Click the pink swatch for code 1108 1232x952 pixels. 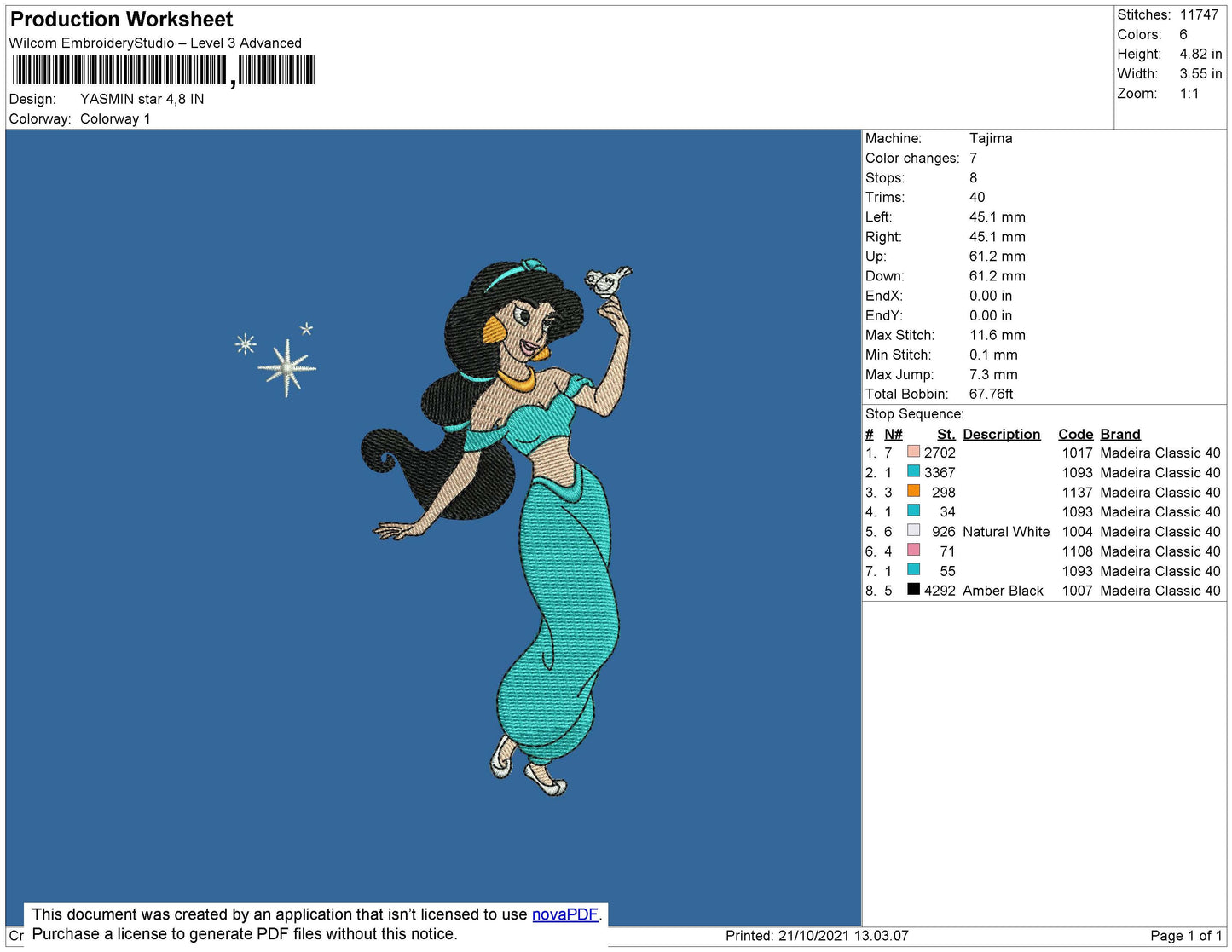pos(913,550)
